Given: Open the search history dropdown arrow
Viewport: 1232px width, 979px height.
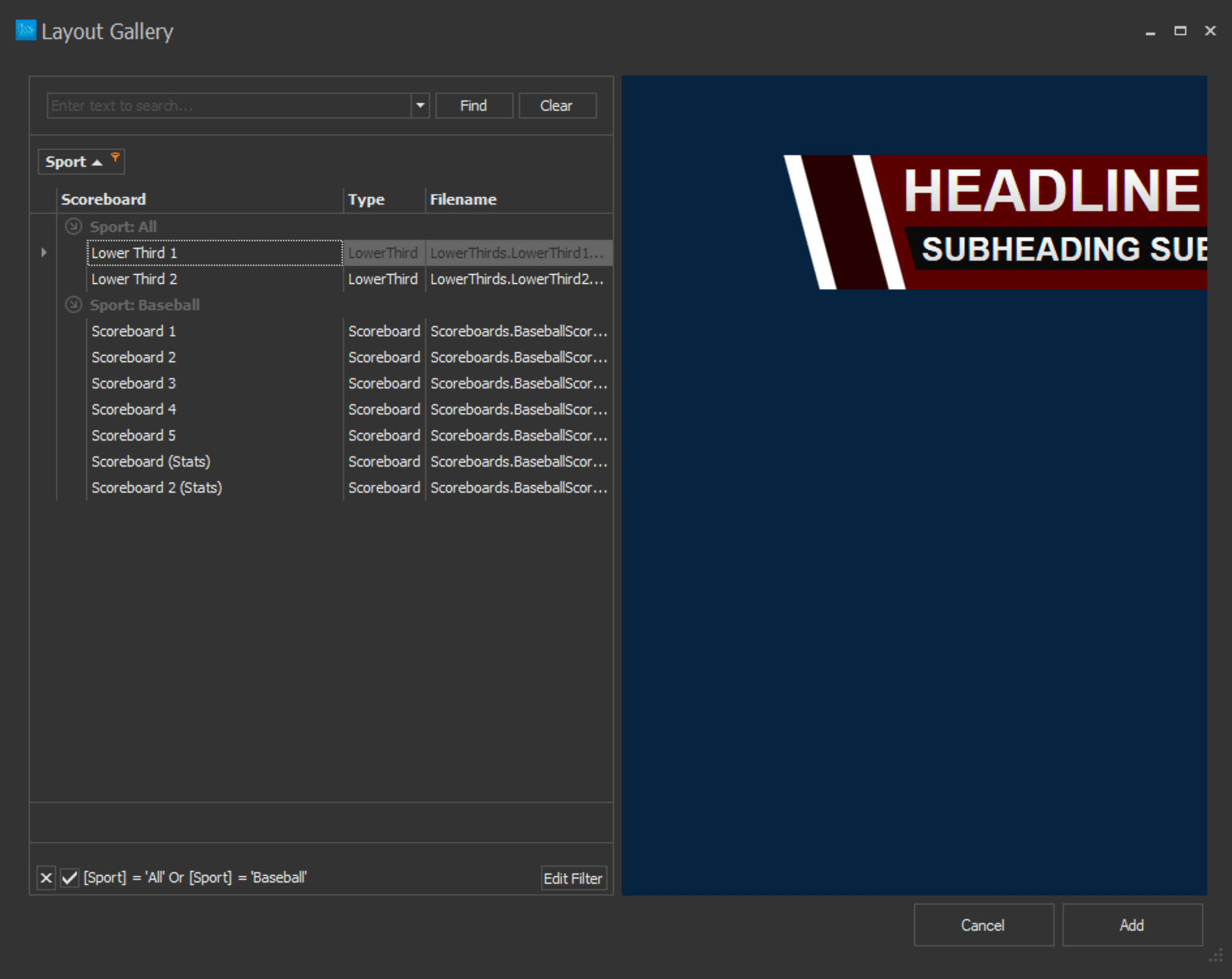Looking at the screenshot, I should [x=420, y=106].
